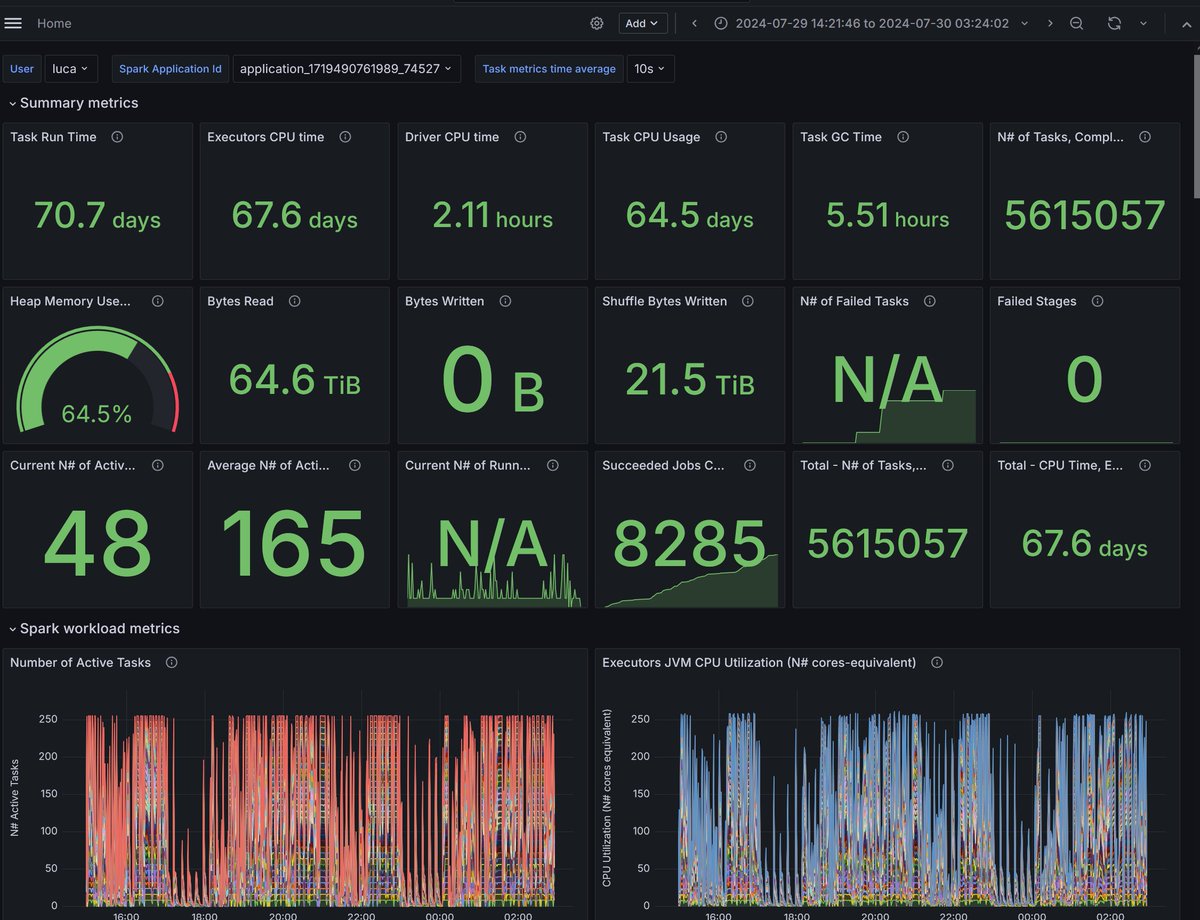The image size is (1200, 920).
Task: Open dashboard settings gear icon
Action: point(597,23)
